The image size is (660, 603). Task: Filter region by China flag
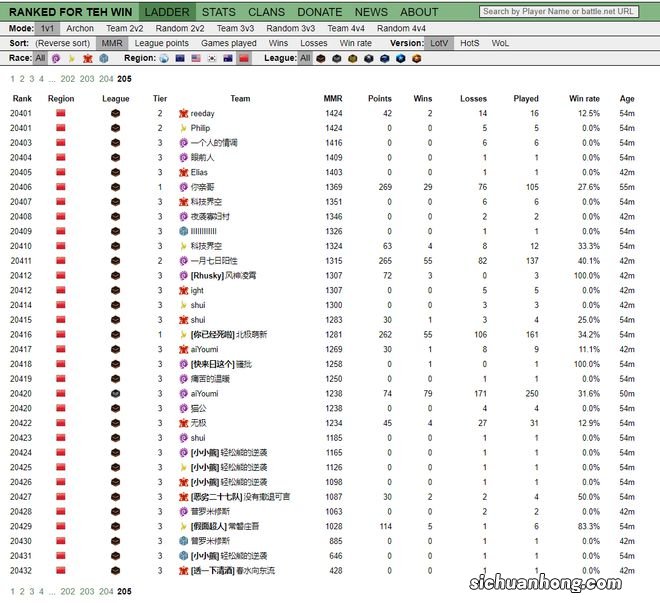click(x=245, y=59)
